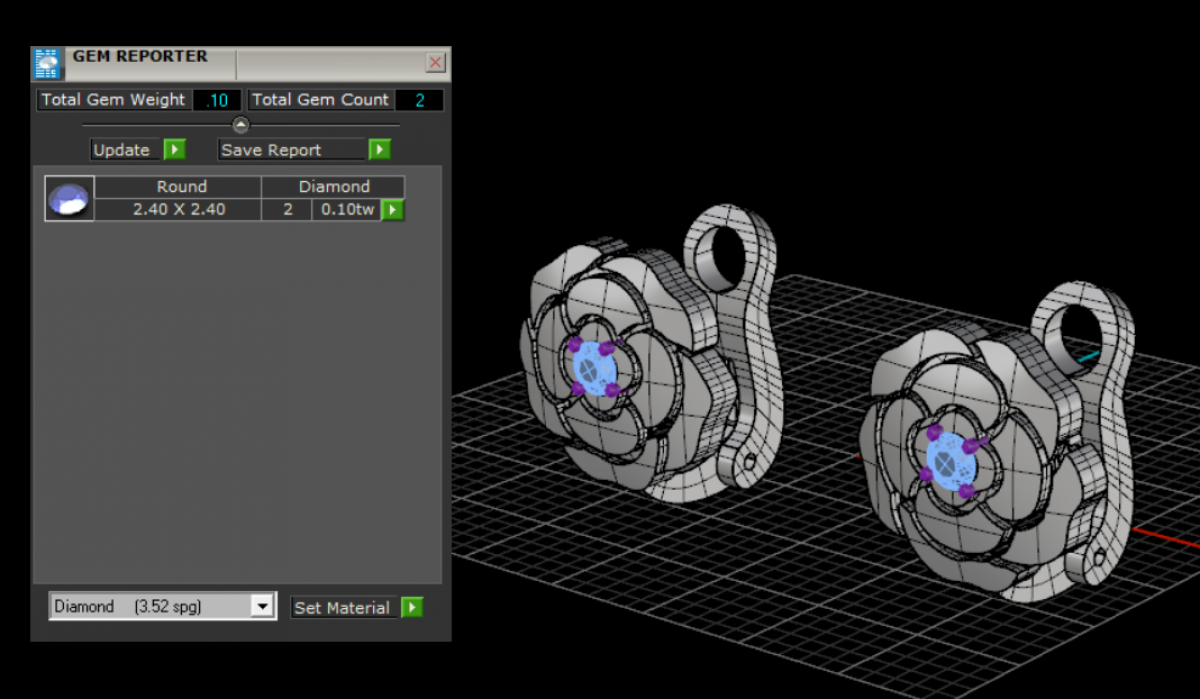Click the Update button

click(122, 150)
